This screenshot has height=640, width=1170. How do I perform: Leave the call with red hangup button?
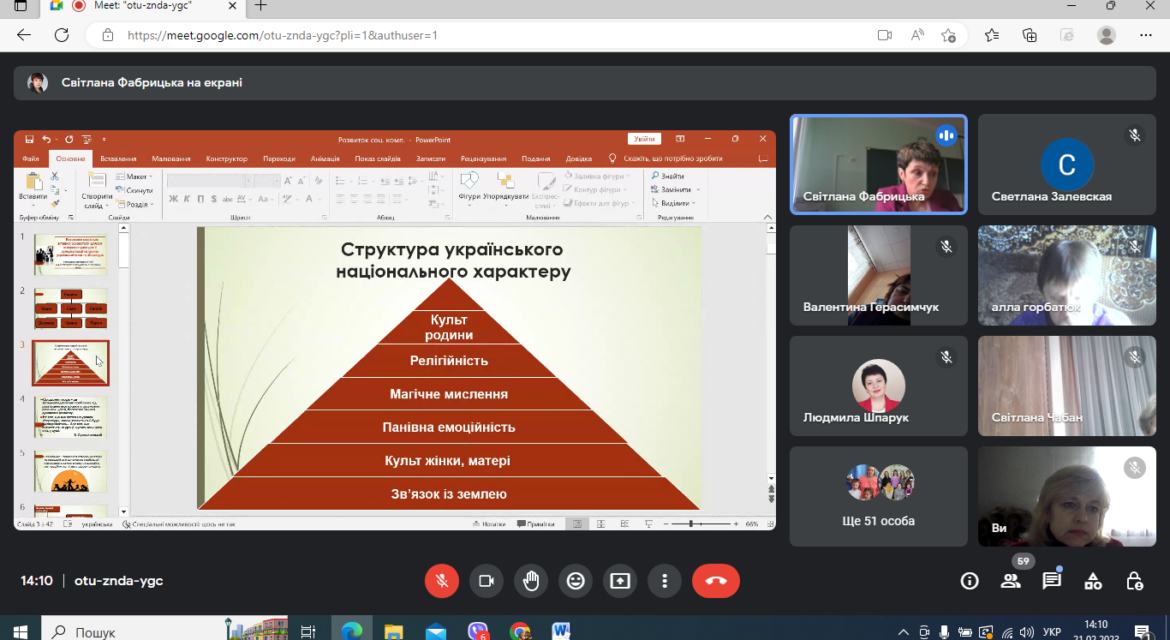click(x=716, y=580)
